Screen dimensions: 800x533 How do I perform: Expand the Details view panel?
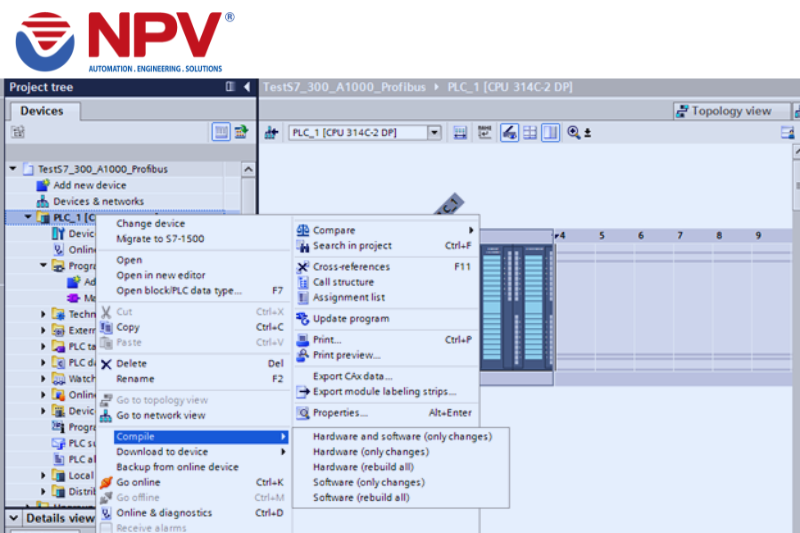click(12, 518)
